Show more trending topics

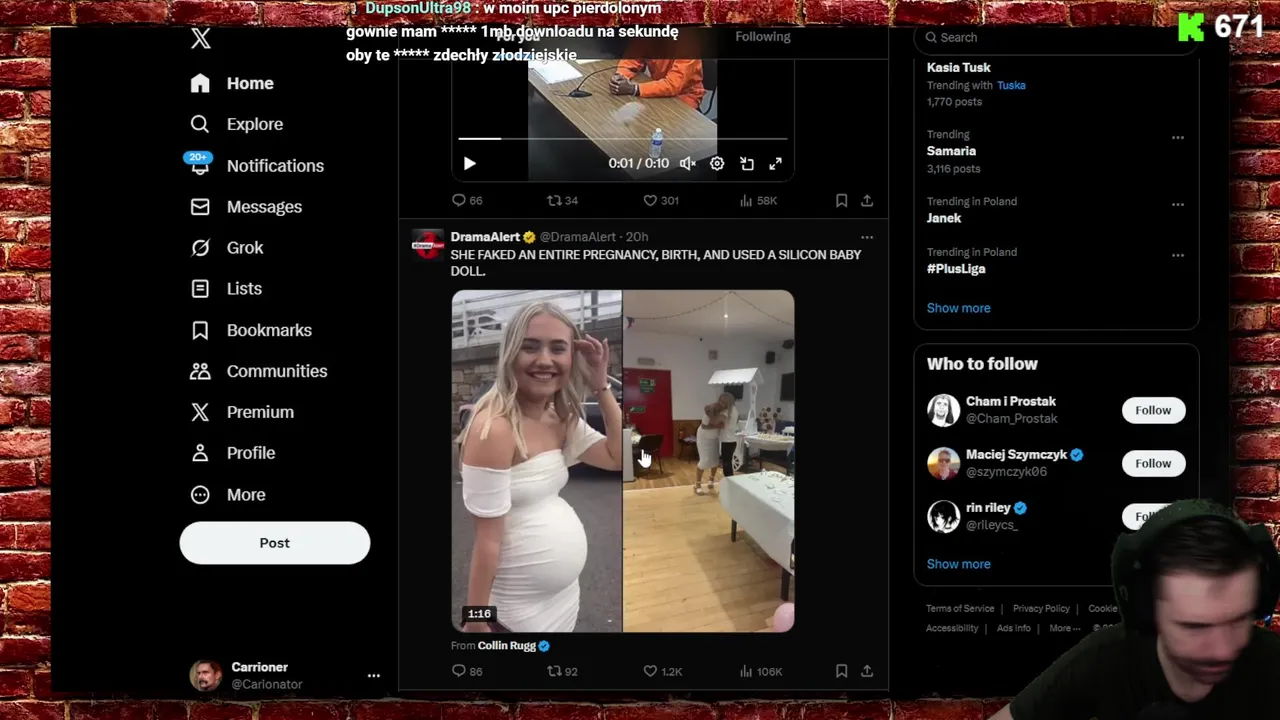click(x=959, y=308)
